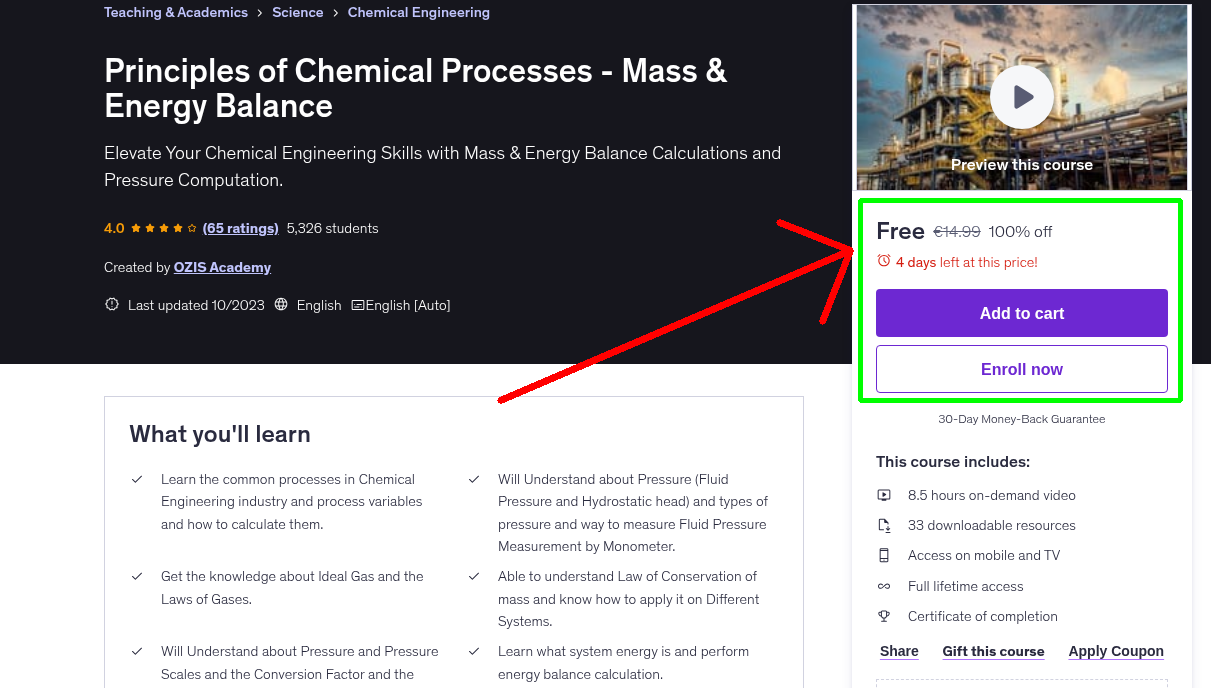Click the Add to cart button
Viewport: 1211px width, 688px height.
[1021, 313]
